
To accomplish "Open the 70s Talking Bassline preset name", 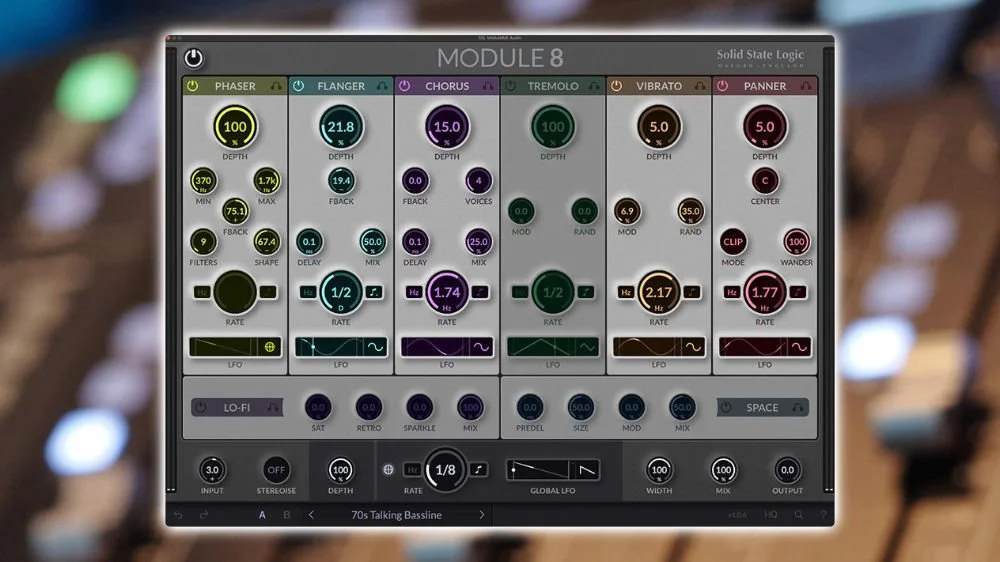I will [x=396, y=515].
